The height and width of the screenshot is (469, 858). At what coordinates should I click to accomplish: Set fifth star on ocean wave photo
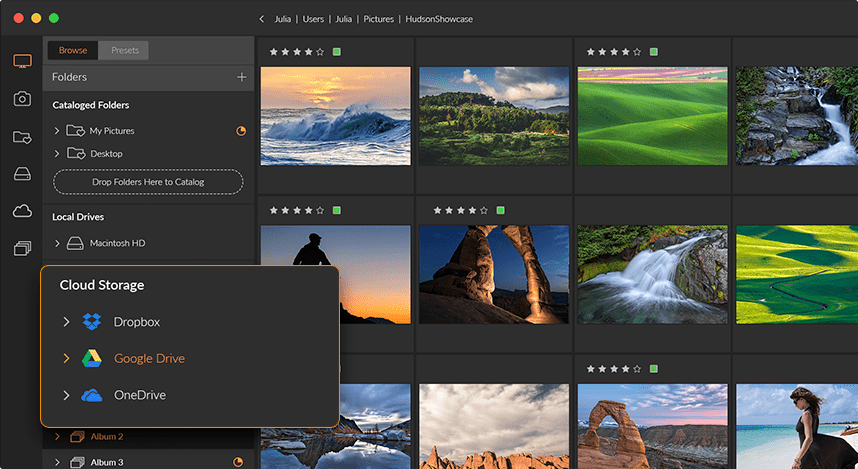point(320,52)
